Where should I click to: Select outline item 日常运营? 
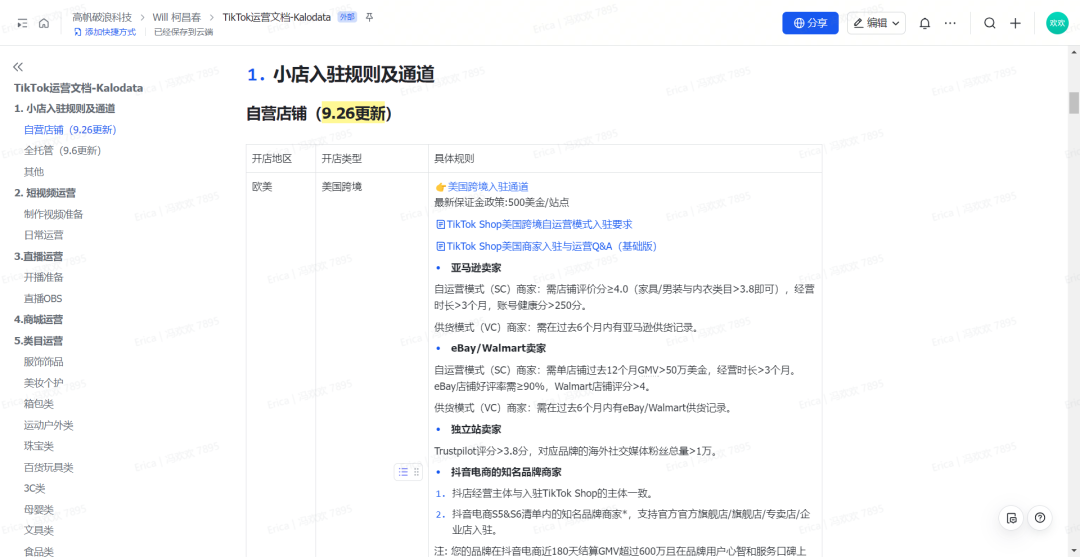[43, 235]
